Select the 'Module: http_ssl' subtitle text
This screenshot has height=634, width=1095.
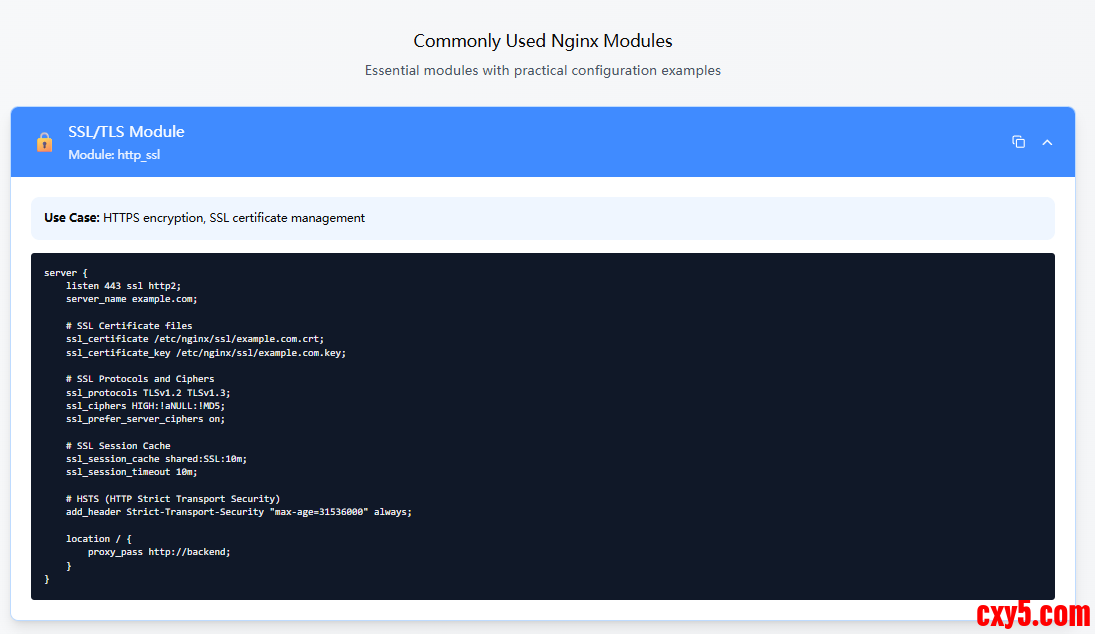point(114,155)
